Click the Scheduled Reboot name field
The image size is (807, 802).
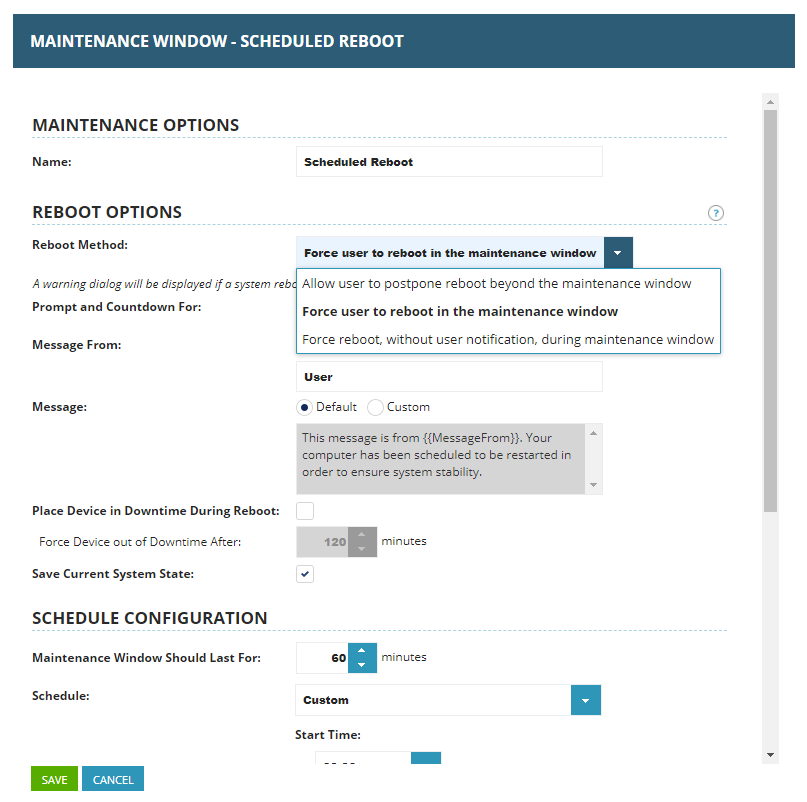click(448, 161)
